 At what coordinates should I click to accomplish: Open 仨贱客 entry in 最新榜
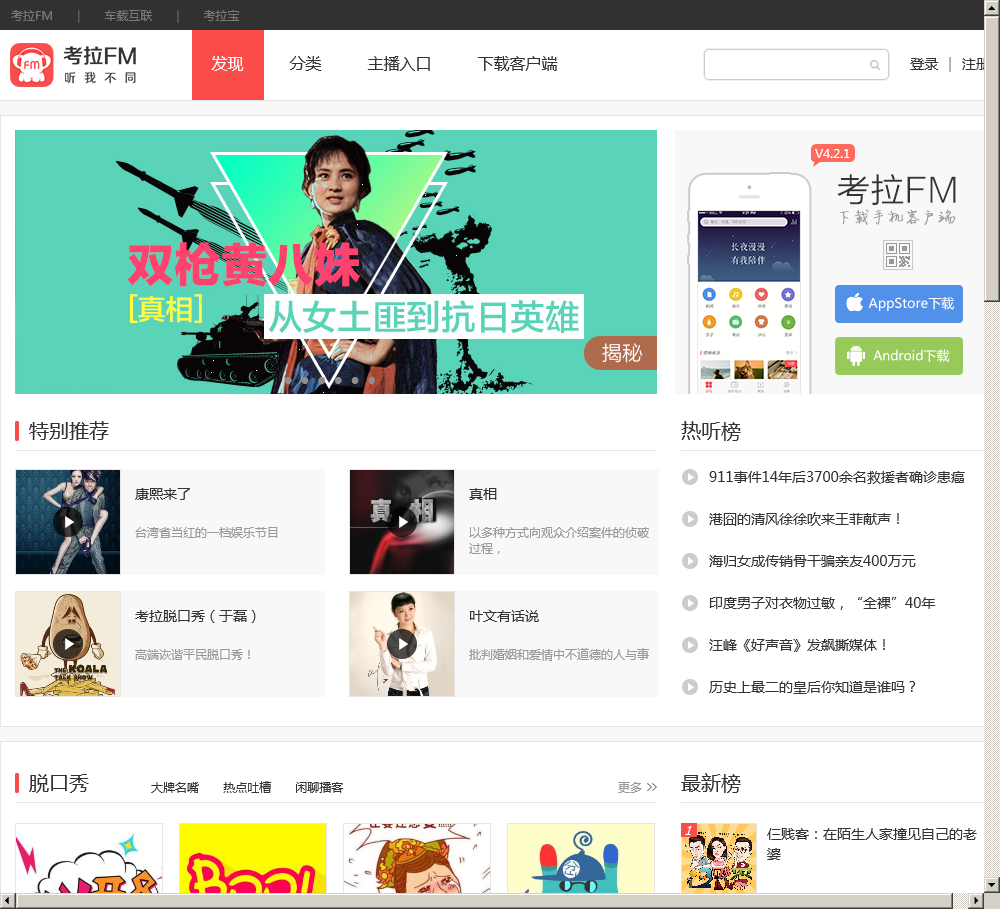click(x=871, y=844)
